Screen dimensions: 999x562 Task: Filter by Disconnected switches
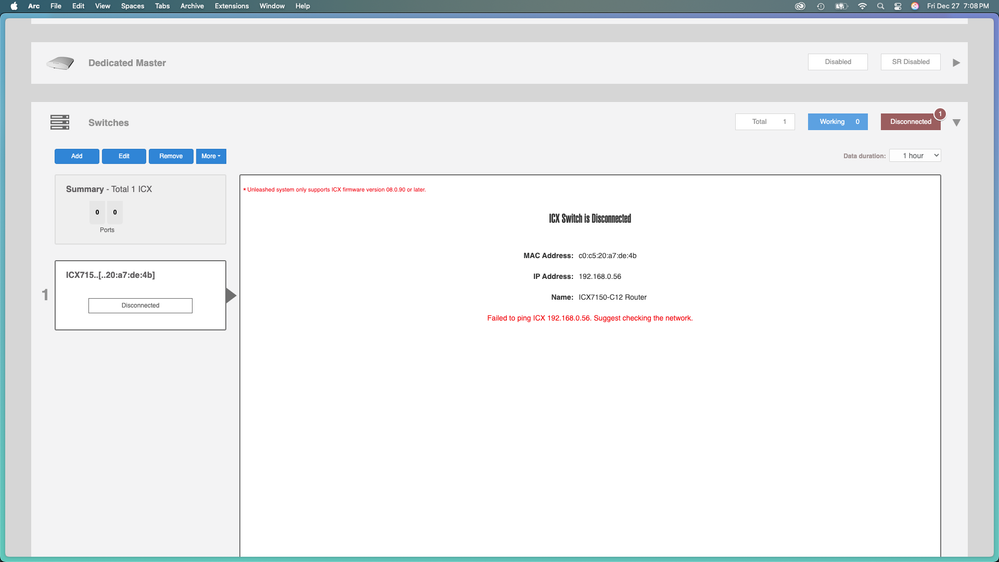pos(910,122)
